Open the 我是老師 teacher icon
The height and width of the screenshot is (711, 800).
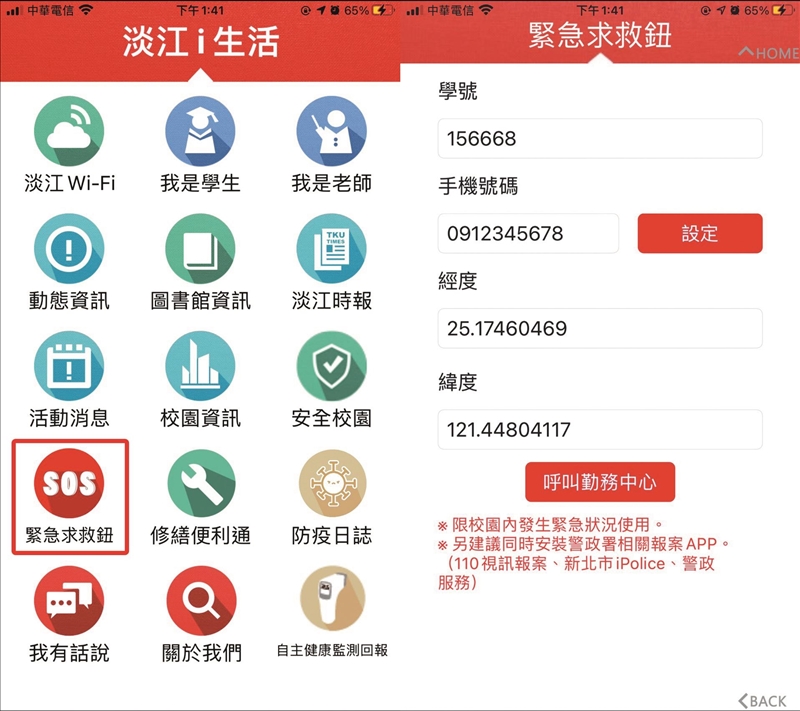(x=331, y=134)
